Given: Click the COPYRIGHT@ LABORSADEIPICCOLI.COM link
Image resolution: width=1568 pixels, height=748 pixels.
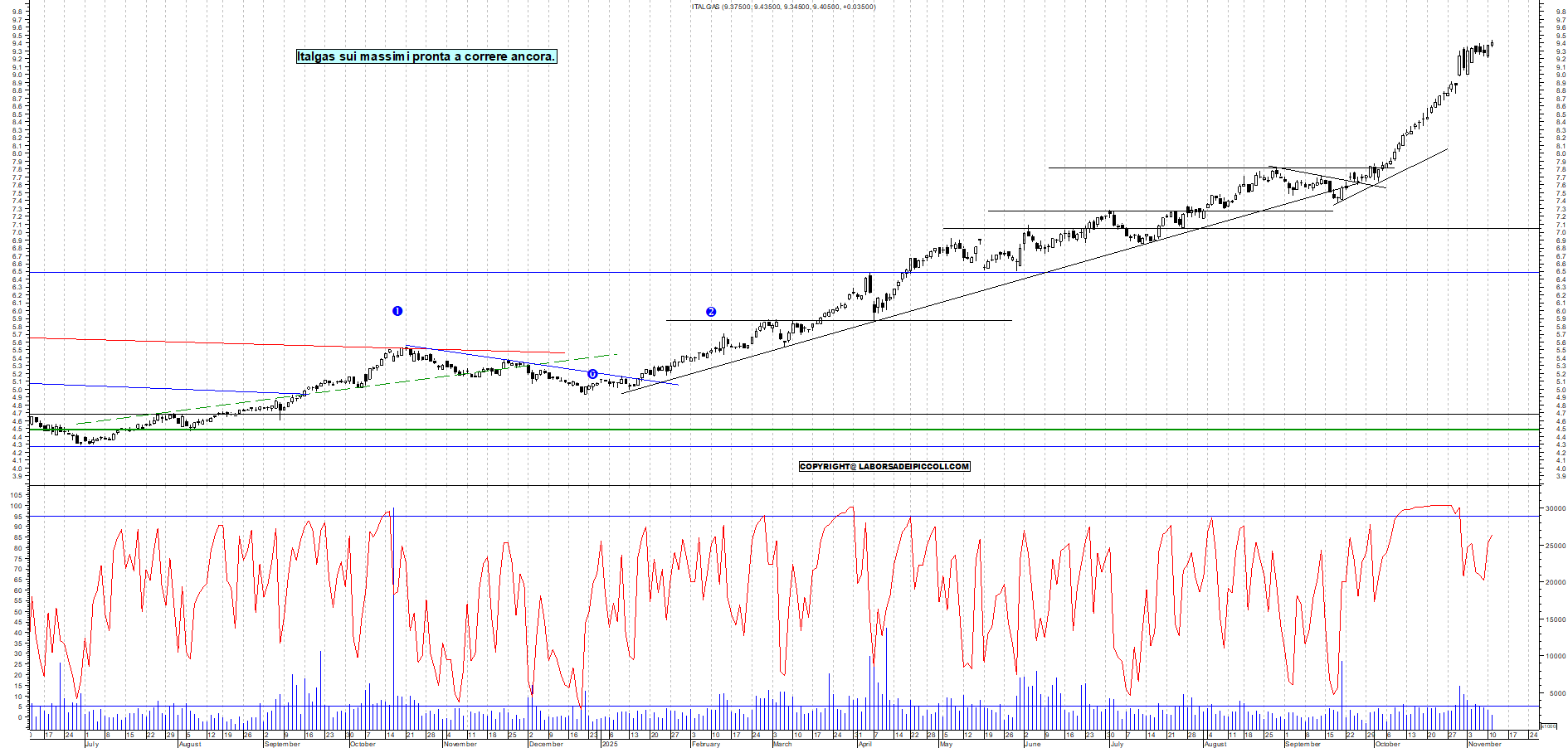Looking at the screenshot, I should pos(884,467).
